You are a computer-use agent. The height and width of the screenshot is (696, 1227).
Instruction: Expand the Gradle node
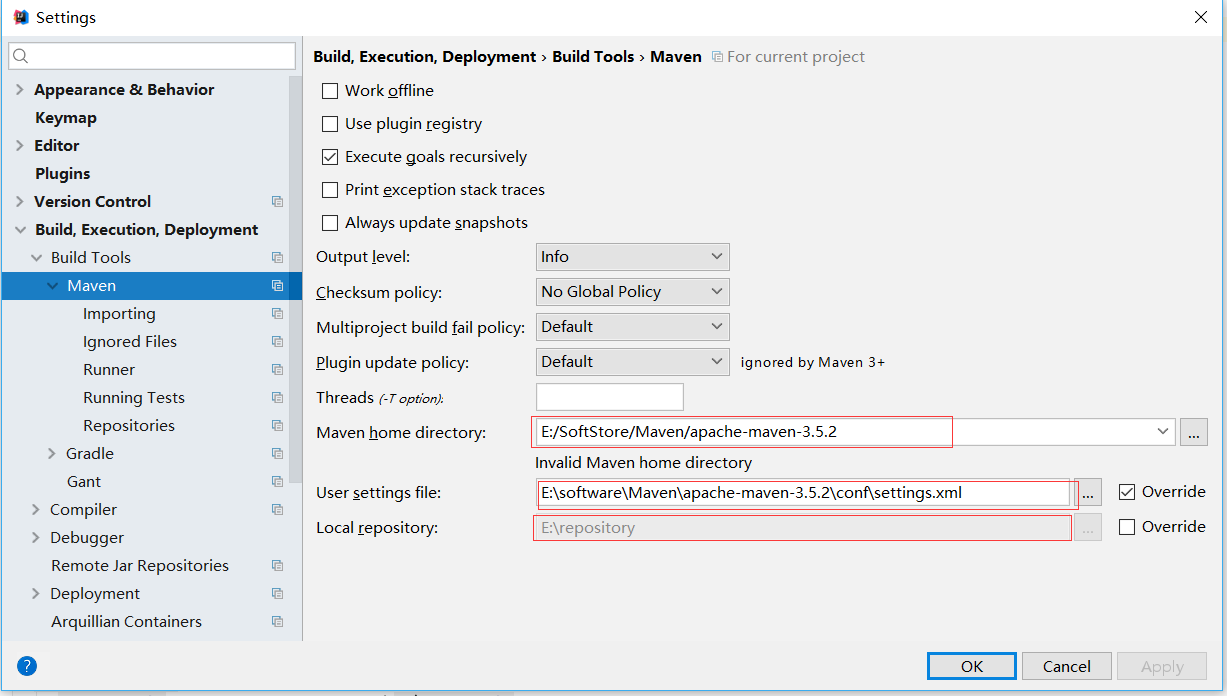[x=51, y=454]
